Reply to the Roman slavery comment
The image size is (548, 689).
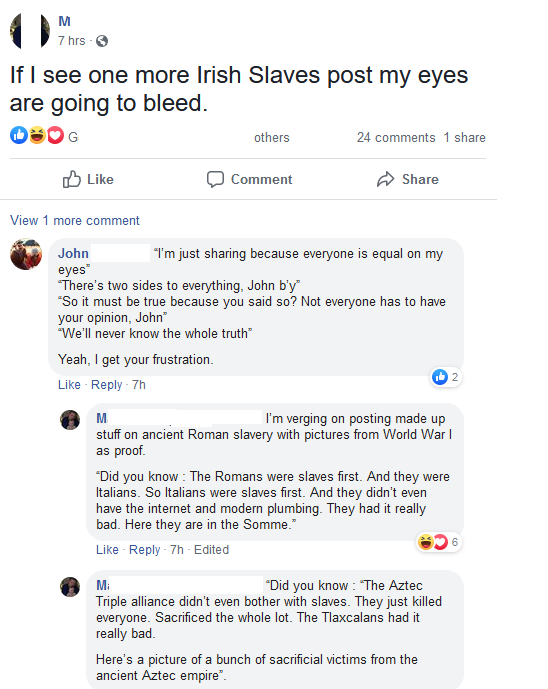[x=145, y=550]
